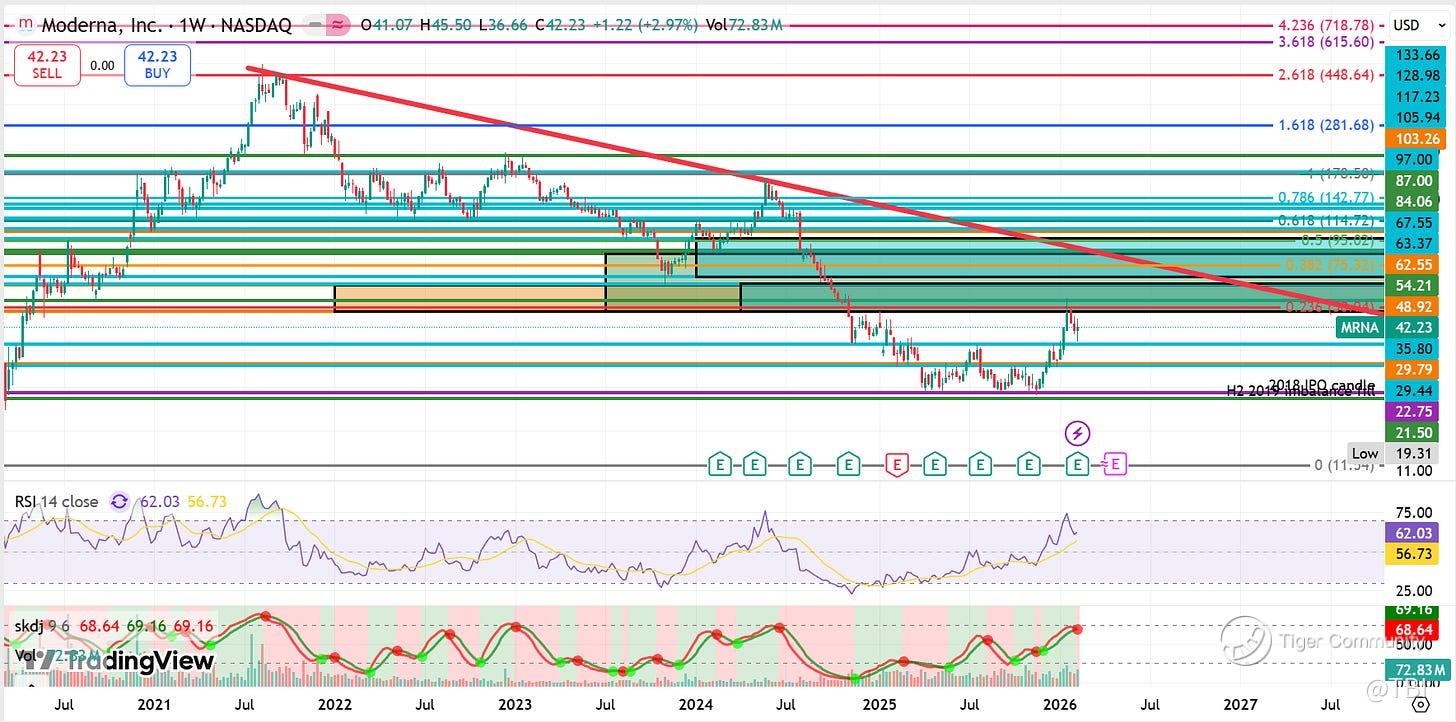This screenshot has height=722, width=1456.
Task: Open the pink upcoming earnings E marker
Action: [x=1115, y=463]
